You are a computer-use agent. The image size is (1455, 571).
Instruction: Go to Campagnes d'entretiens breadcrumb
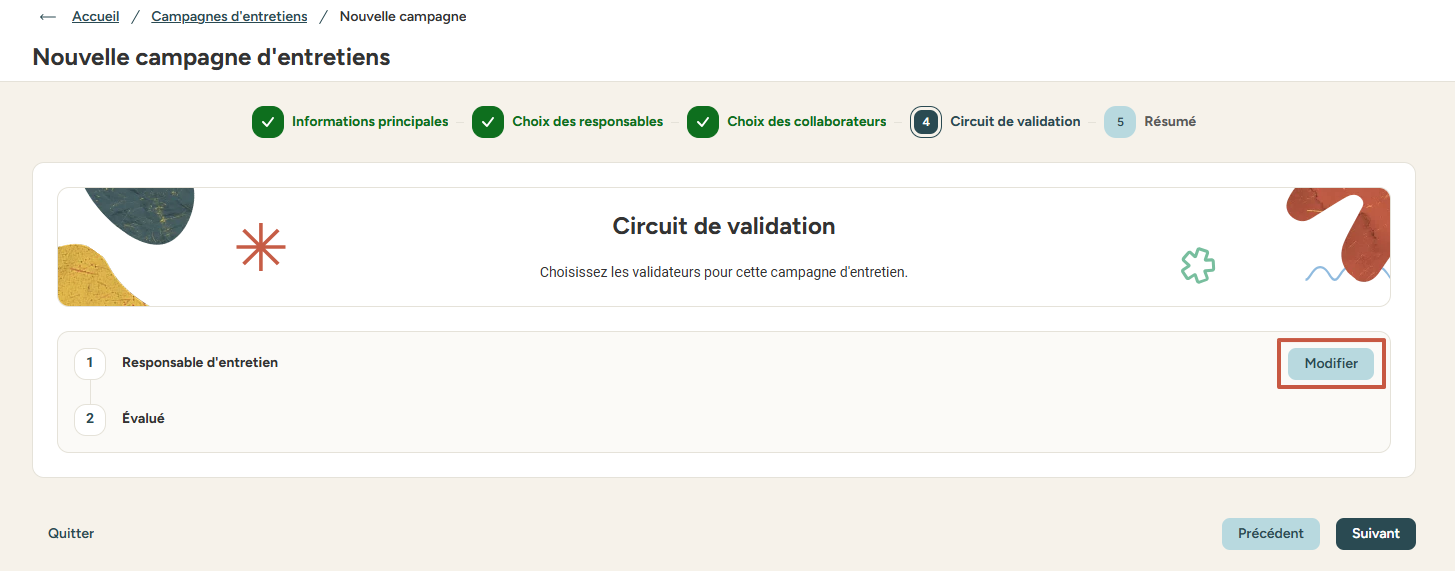click(x=229, y=17)
